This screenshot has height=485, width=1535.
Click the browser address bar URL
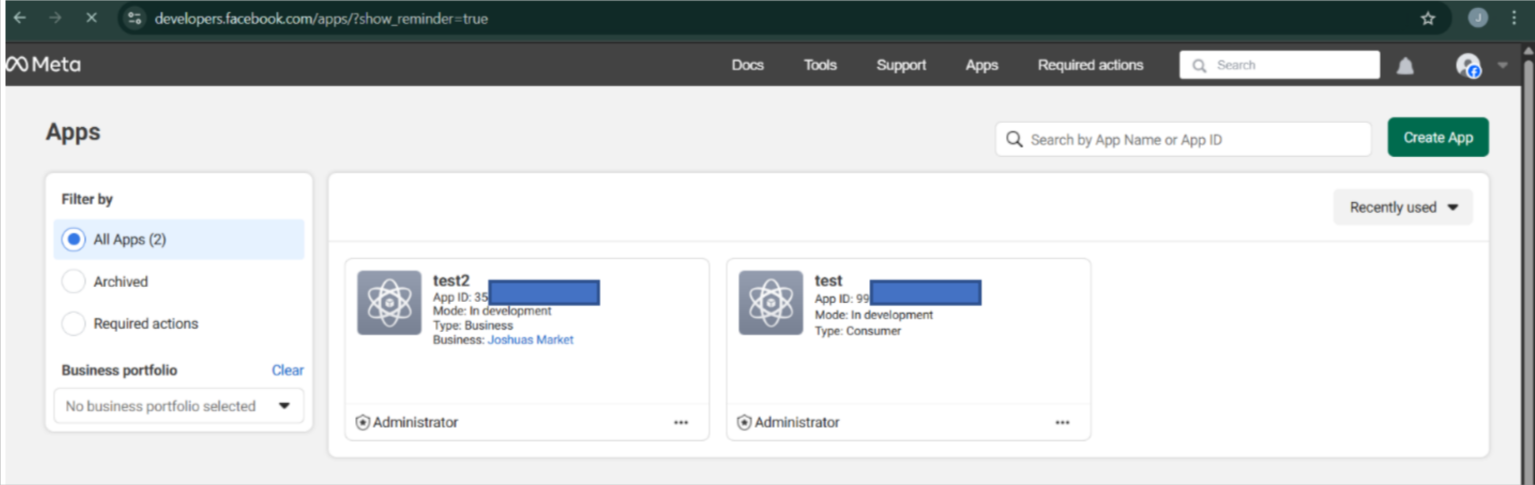point(321,18)
